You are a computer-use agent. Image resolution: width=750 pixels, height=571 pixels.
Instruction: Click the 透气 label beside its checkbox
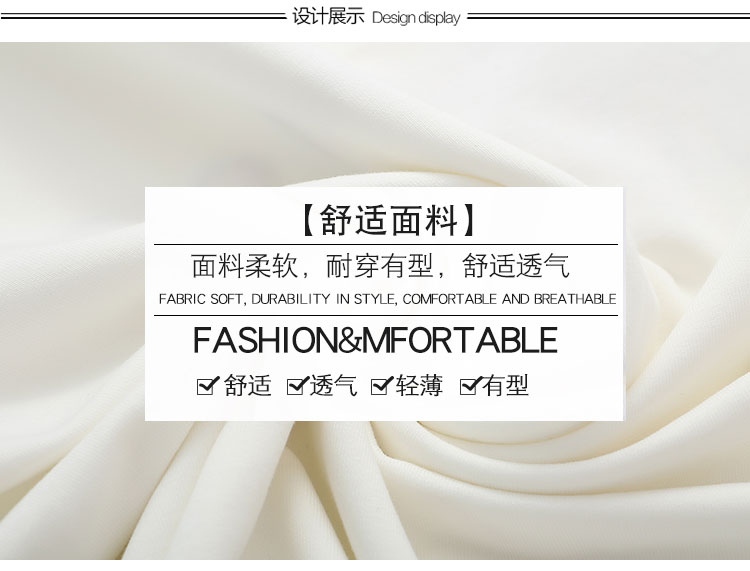[x=333, y=385]
